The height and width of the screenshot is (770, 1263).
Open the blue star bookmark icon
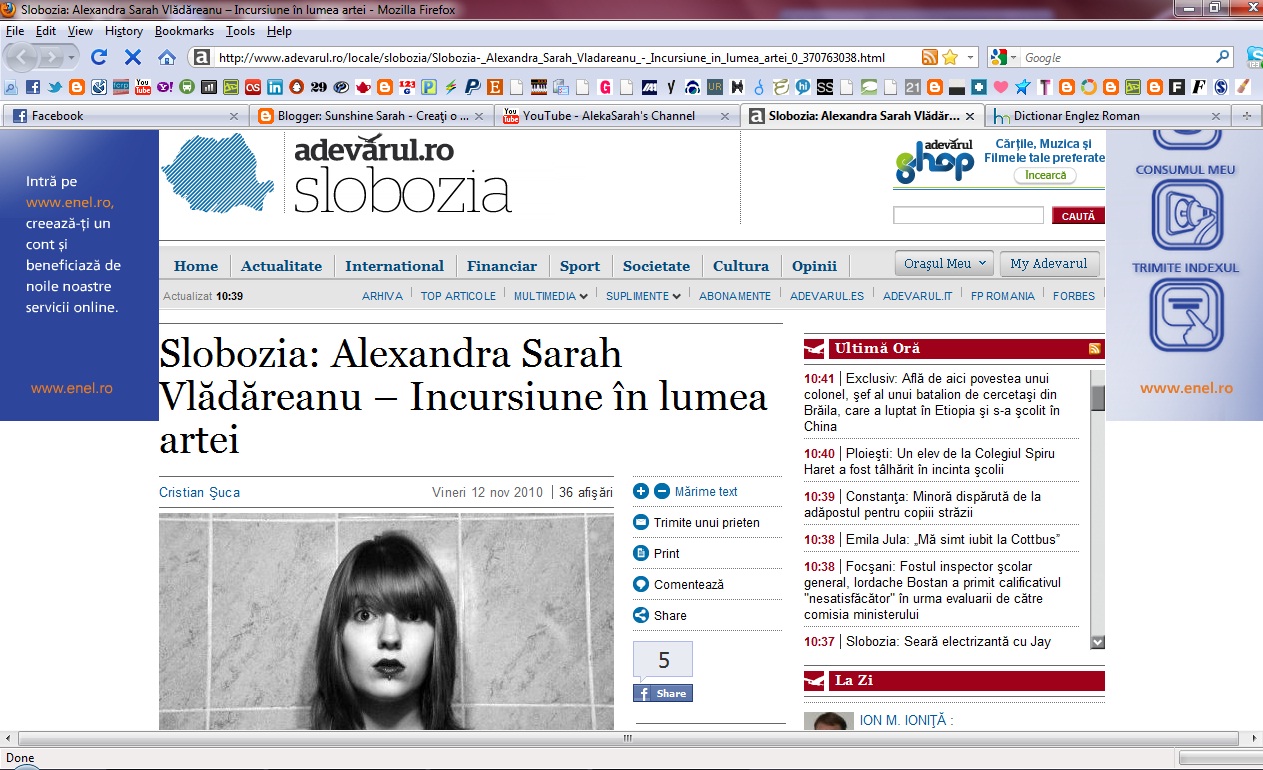[1023, 87]
